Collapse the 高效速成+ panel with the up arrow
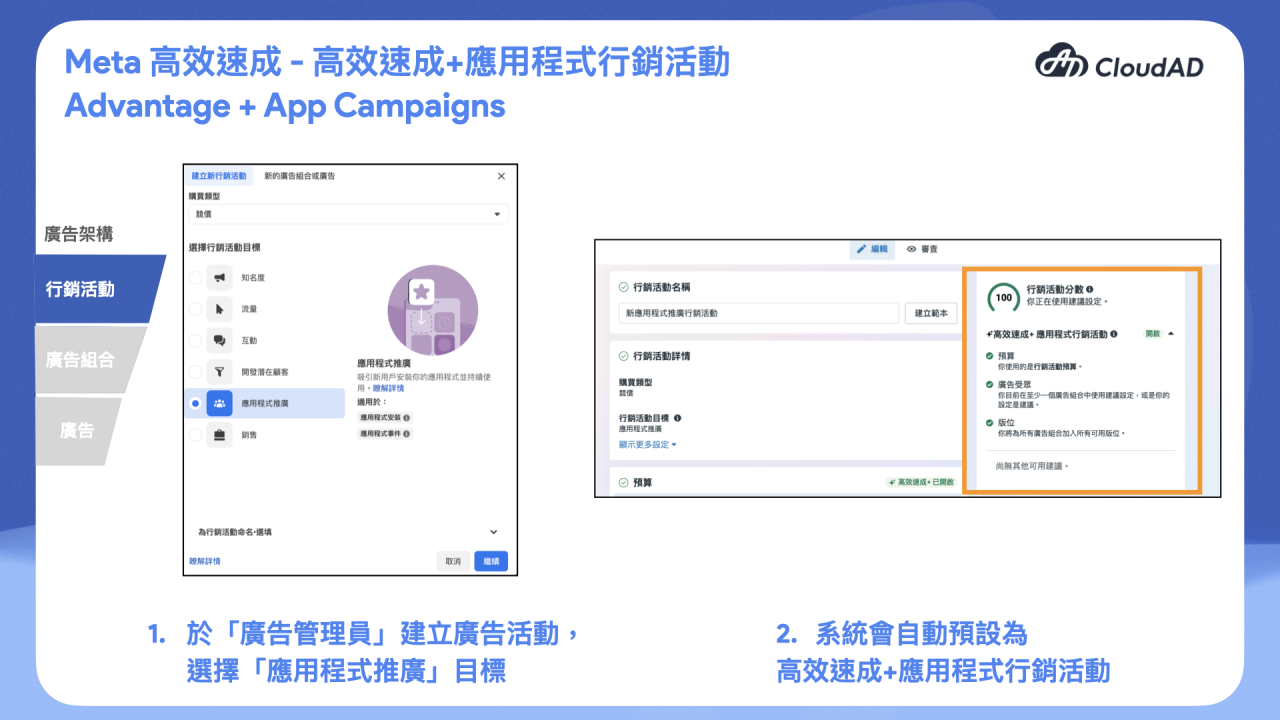1280x720 pixels. pos(1171,334)
